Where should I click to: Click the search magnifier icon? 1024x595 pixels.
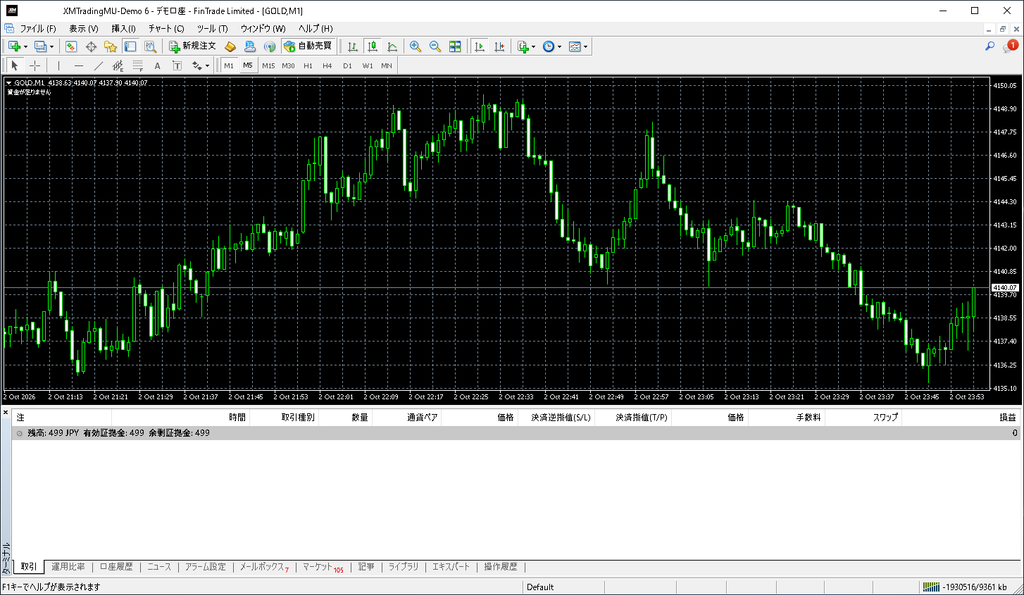pyautogui.click(x=990, y=46)
